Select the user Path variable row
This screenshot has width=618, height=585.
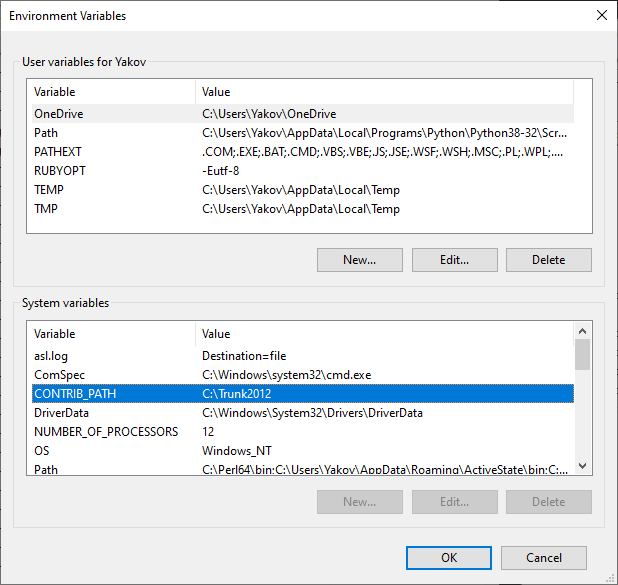[46, 133]
